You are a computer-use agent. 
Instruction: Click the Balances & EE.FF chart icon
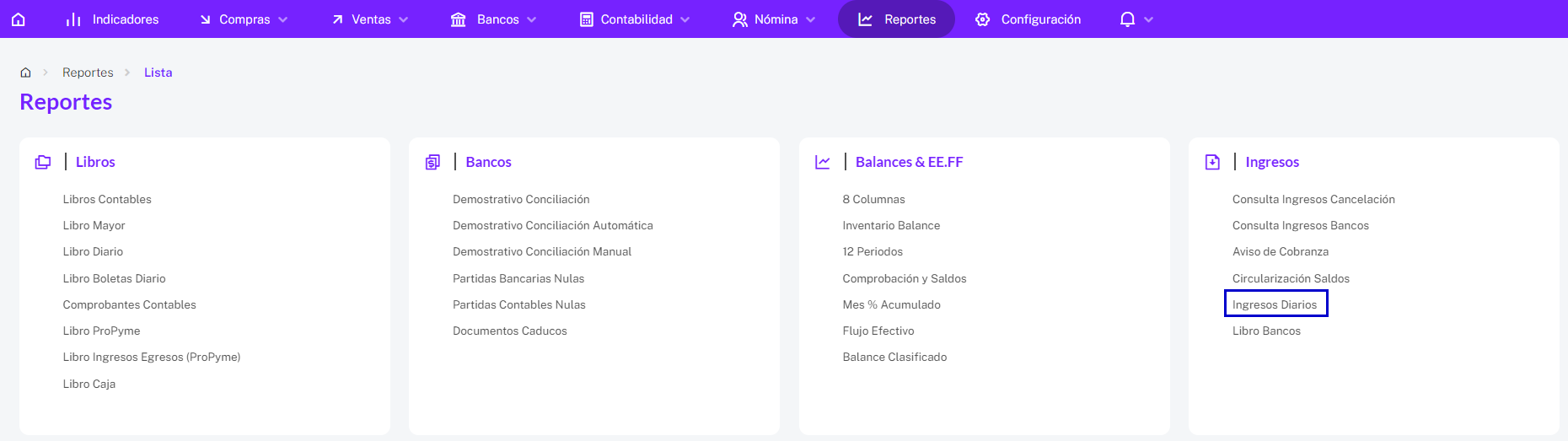click(823, 162)
